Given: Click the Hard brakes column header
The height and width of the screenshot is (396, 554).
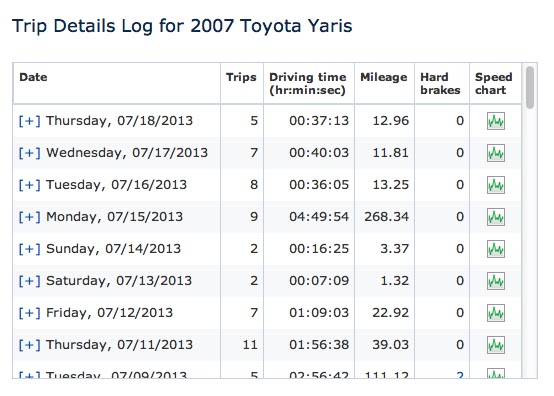Looking at the screenshot, I should (x=442, y=83).
